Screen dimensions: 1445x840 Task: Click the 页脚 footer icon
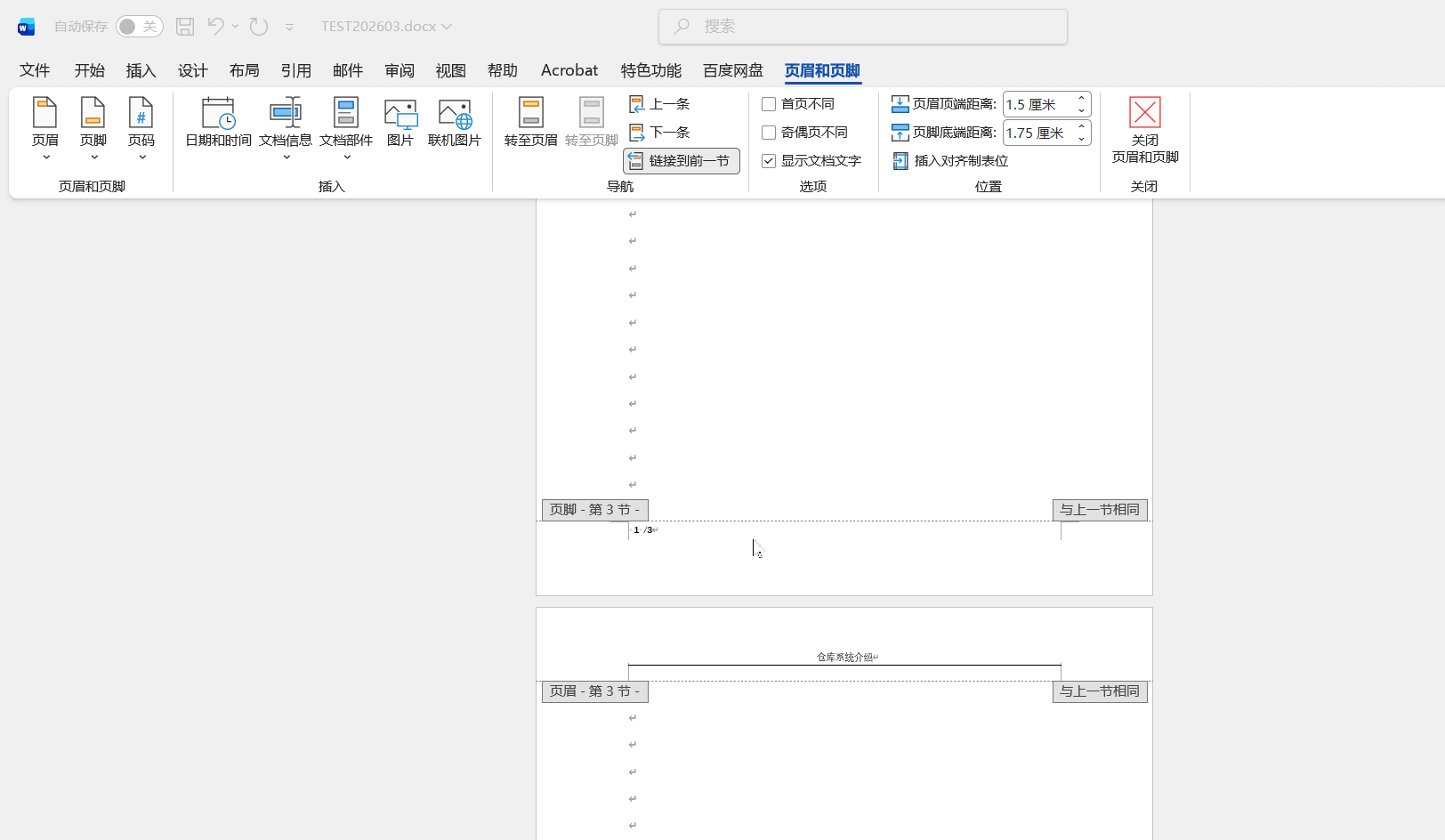(93, 113)
